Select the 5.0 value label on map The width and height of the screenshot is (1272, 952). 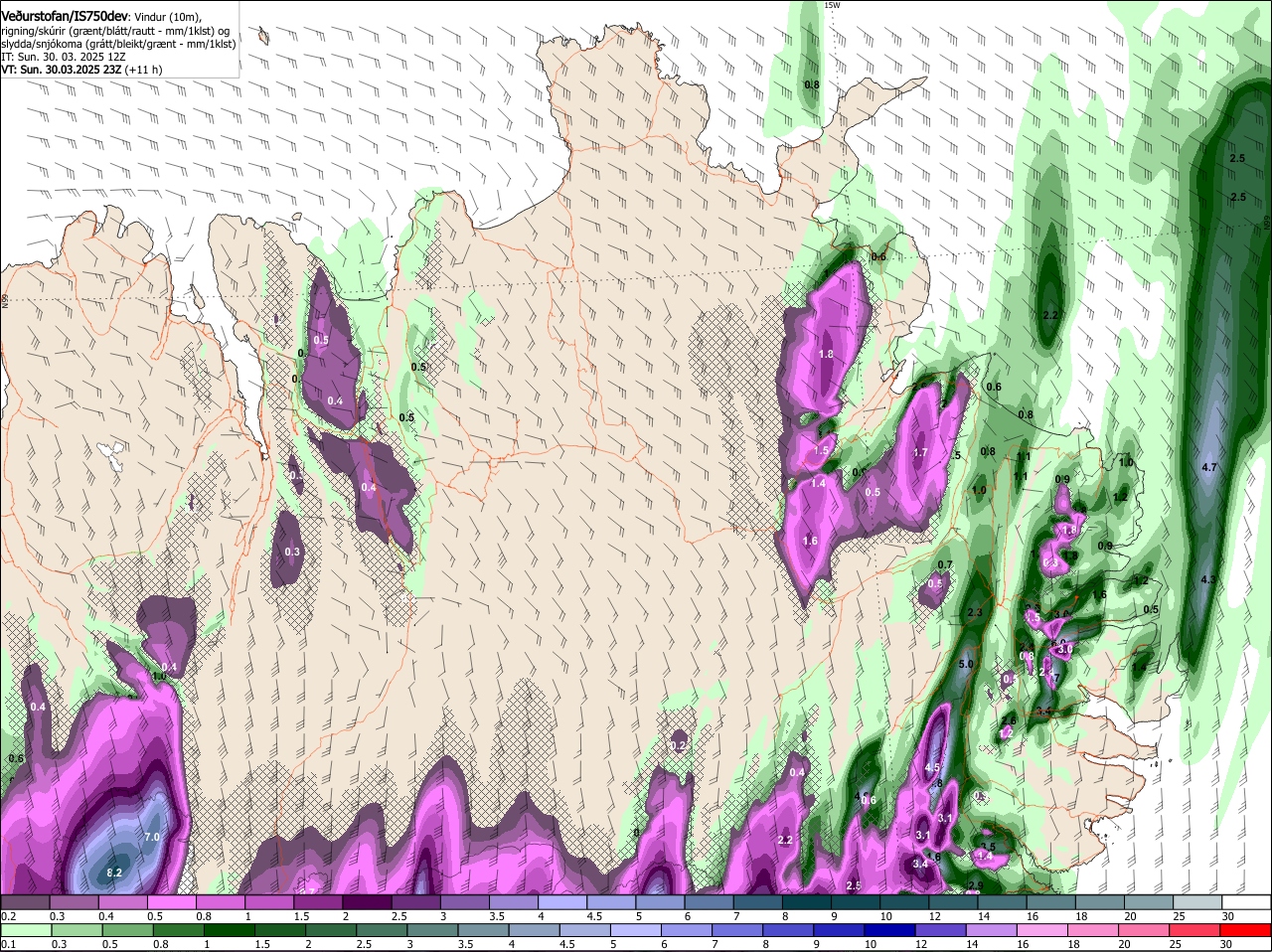tap(966, 664)
